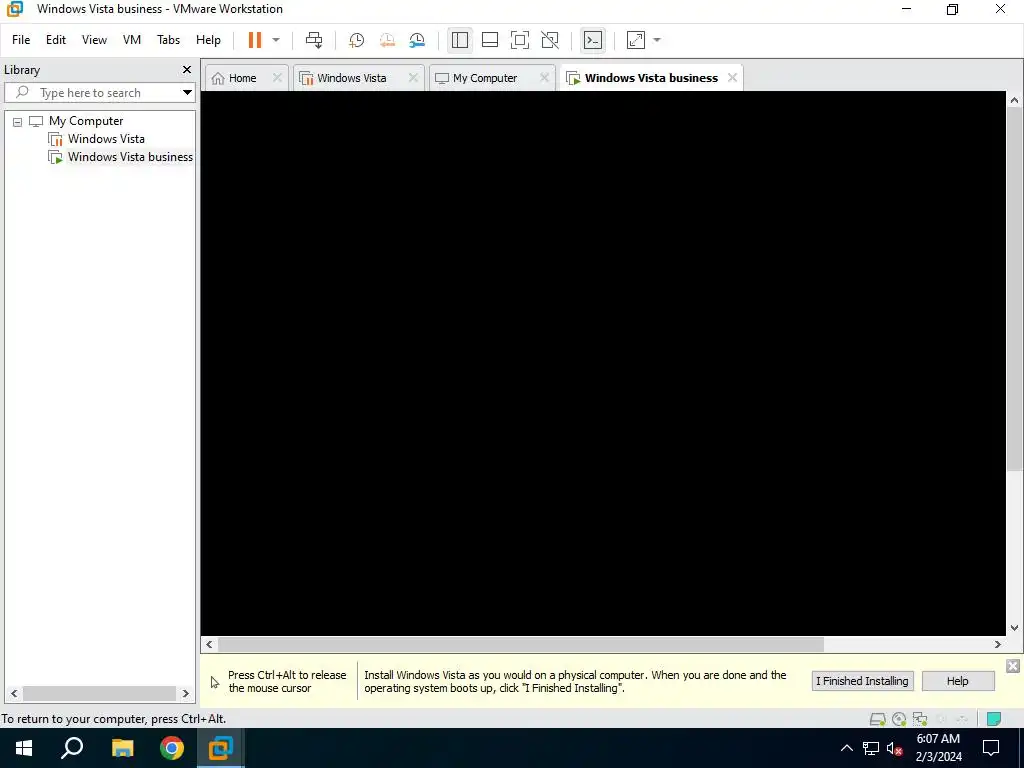Open the stretch guest dropdown arrow
Viewport: 1024px width, 768px height.
[657, 40]
